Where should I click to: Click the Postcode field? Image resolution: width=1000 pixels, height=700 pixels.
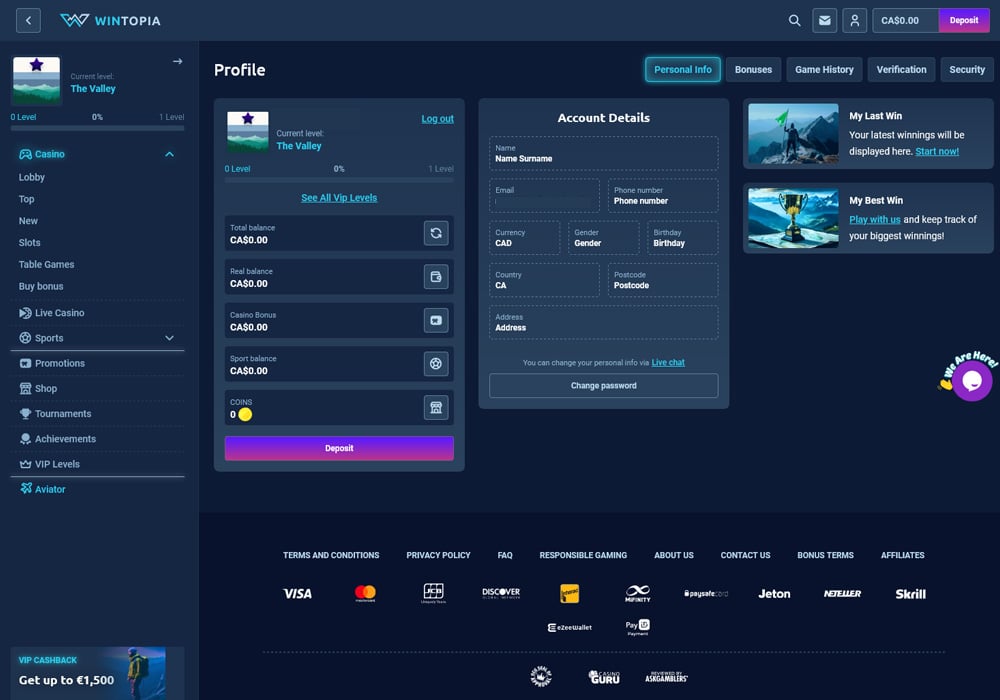663,281
